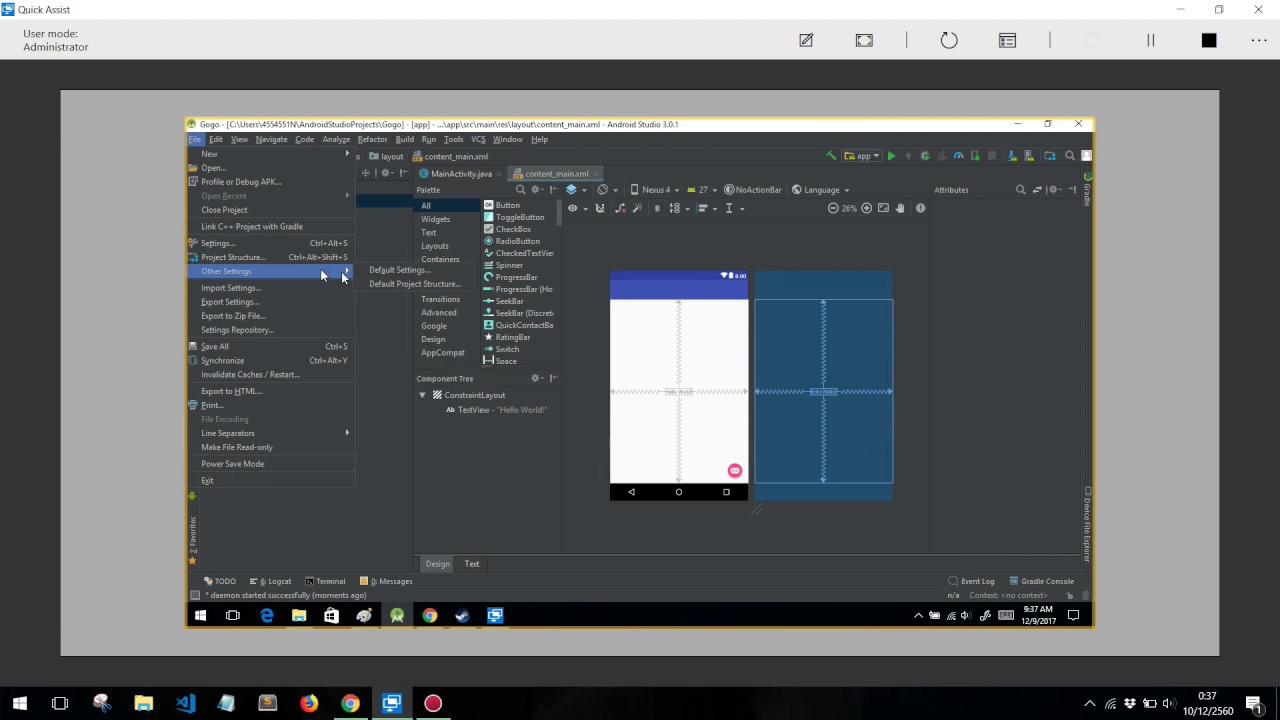Open Task Manager icon in Quick Assist
This screenshot has width=1280, height=720.
pos(1007,40)
